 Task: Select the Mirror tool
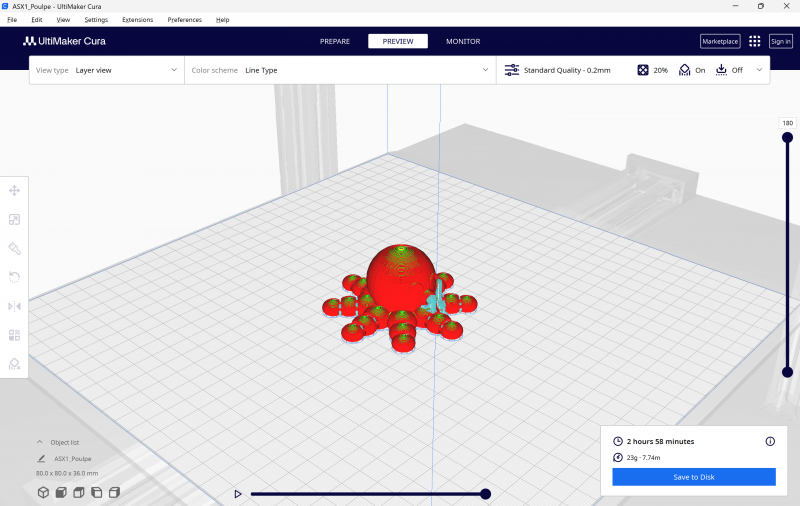click(14, 306)
